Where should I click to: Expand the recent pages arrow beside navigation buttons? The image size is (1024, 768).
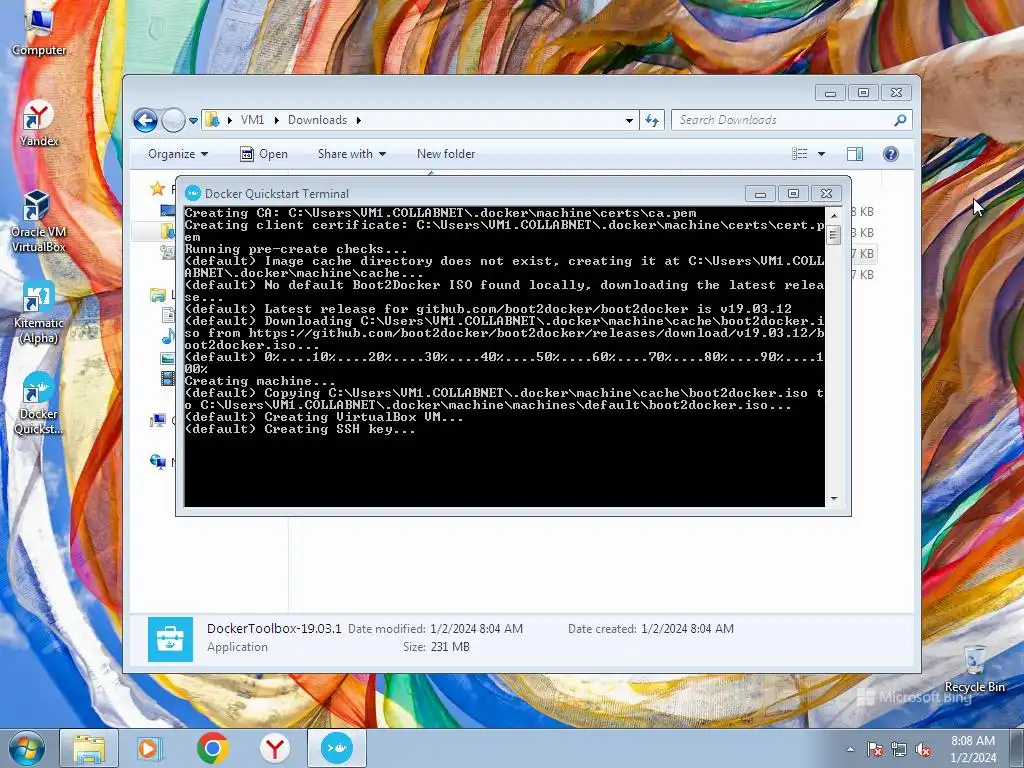pos(193,121)
